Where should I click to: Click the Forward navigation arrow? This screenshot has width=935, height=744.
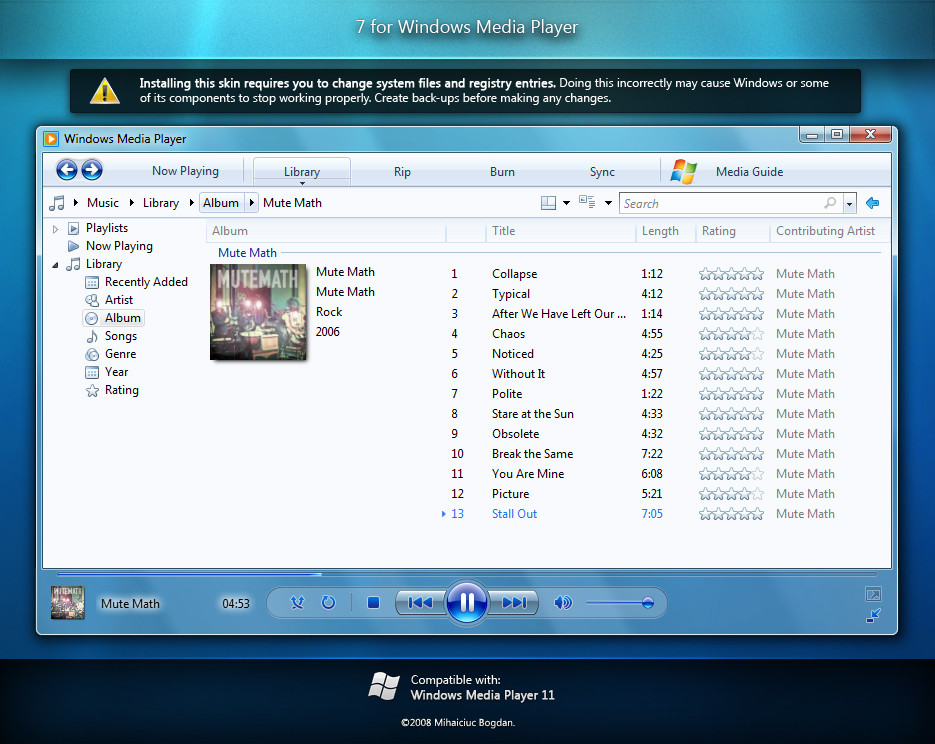pos(92,170)
